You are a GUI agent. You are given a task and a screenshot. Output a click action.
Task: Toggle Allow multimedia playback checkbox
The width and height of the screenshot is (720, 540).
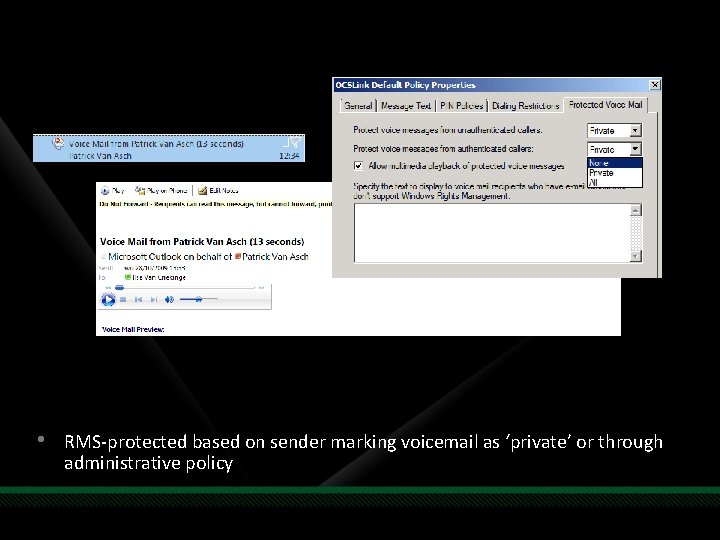tap(358, 166)
